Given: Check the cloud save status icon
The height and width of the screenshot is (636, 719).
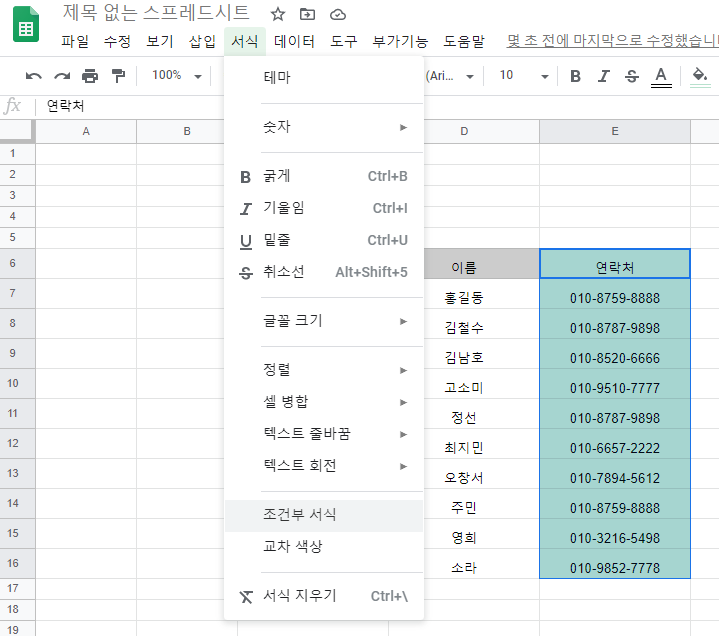Looking at the screenshot, I should point(338,15).
